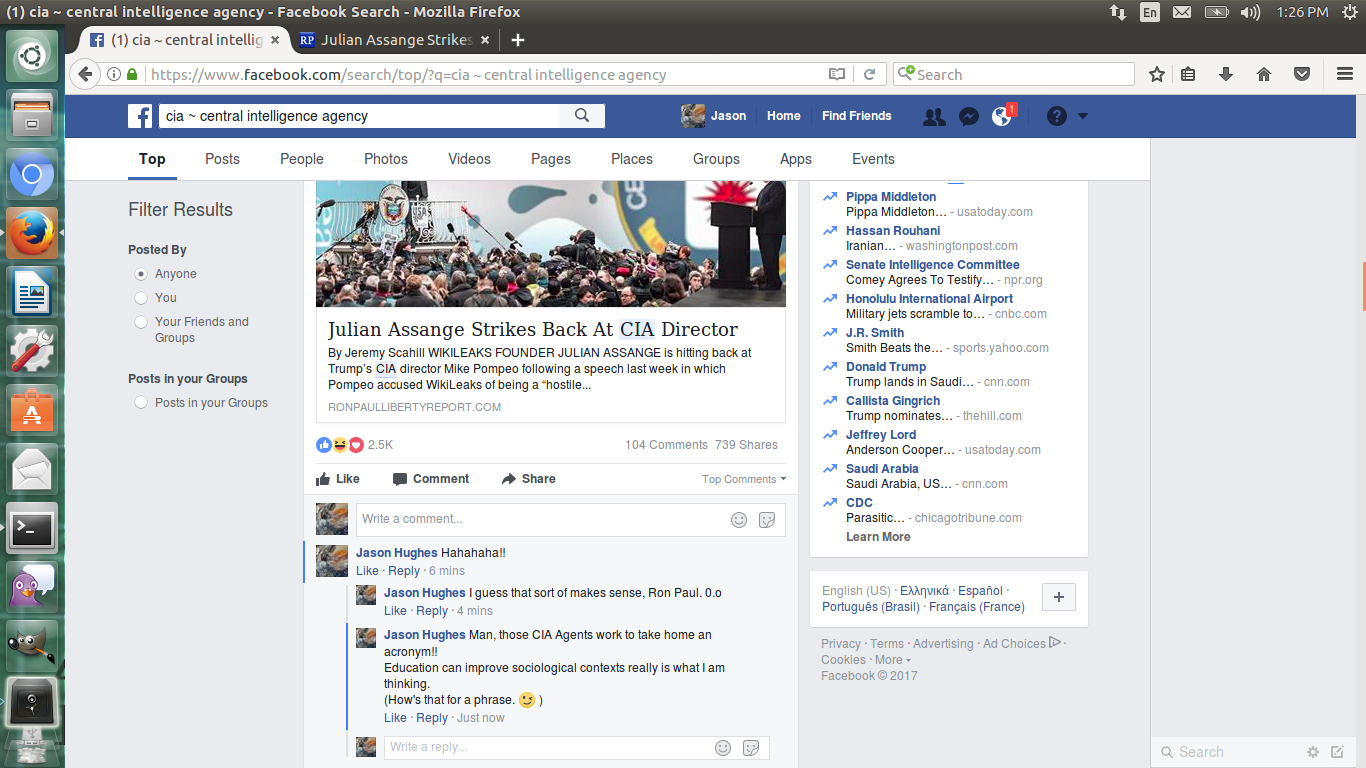This screenshot has width=1366, height=768.
Task: Click the Facebook logo icon
Action: coord(140,116)
